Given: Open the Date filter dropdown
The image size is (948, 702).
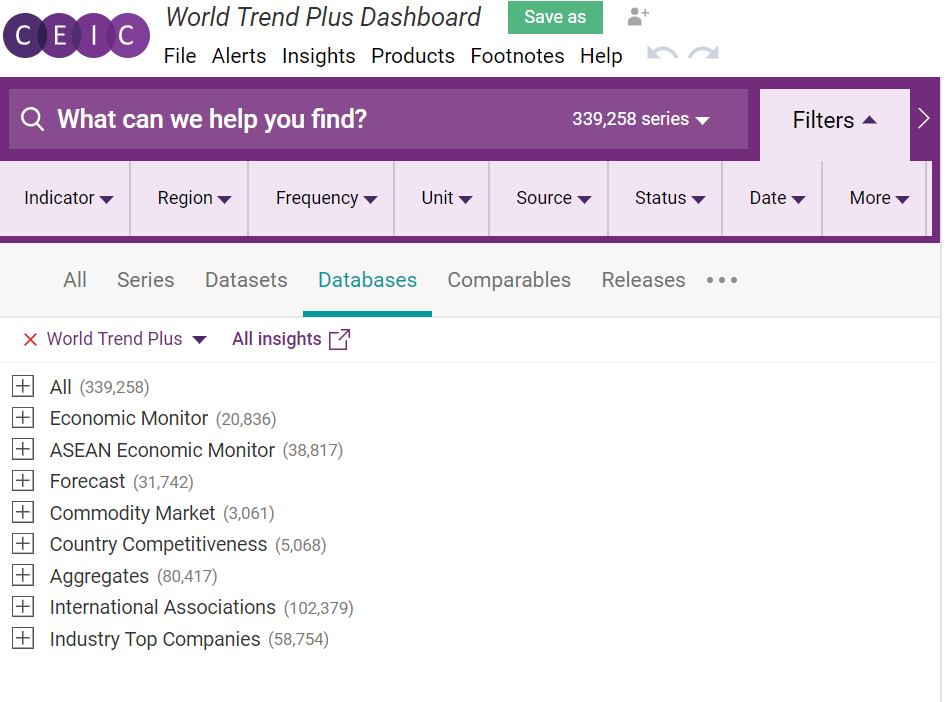Looking at the screenshot, I should [x=777, y=198].
